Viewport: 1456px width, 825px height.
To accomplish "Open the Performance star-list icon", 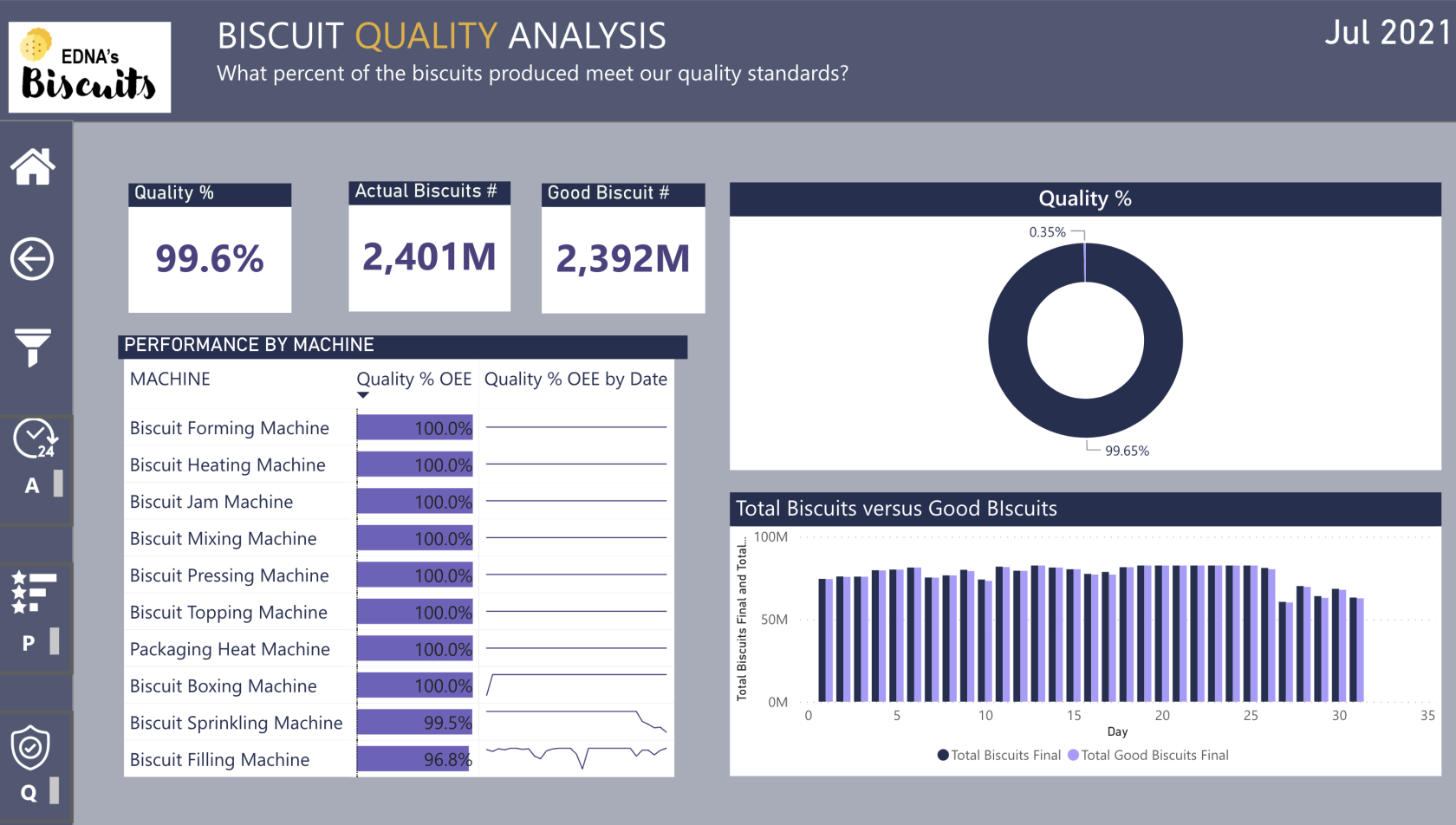I will coord(34,592).
